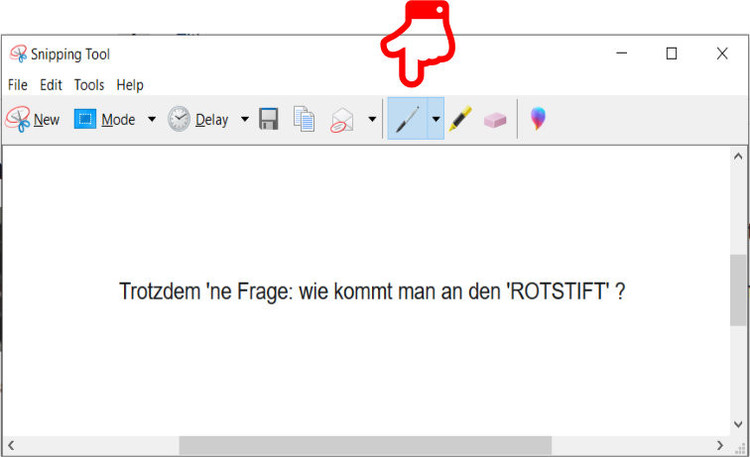Screen dimensions: 750x457
Task: Minimize the Snipping Tool window
Action: [x=621, y=53]
